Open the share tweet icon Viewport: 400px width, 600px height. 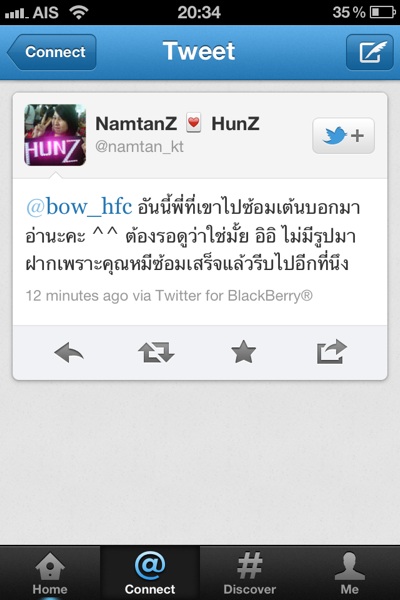(331, 351)
